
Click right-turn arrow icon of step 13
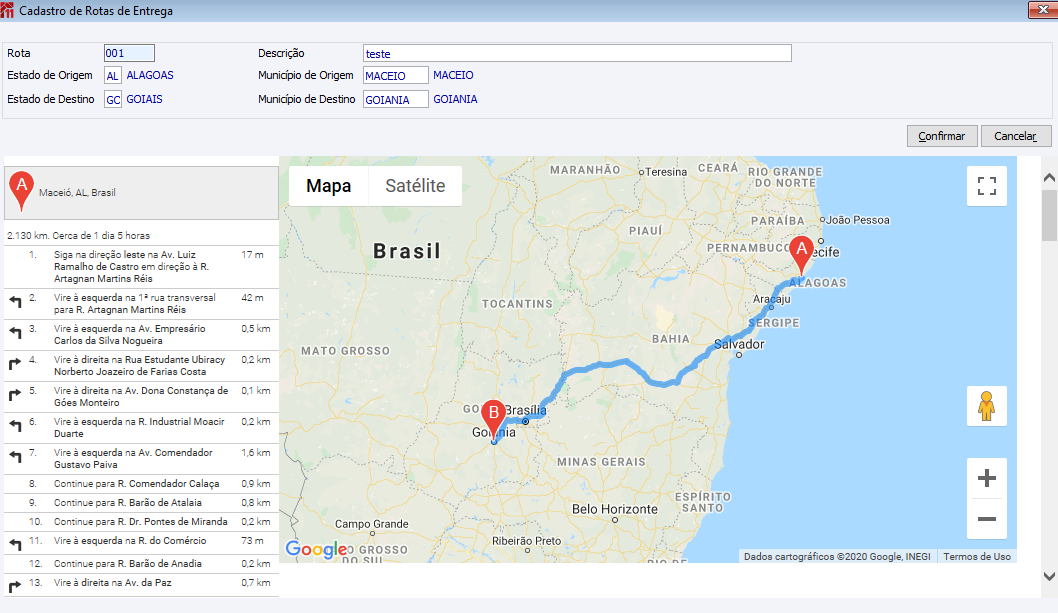click(15, 587)
